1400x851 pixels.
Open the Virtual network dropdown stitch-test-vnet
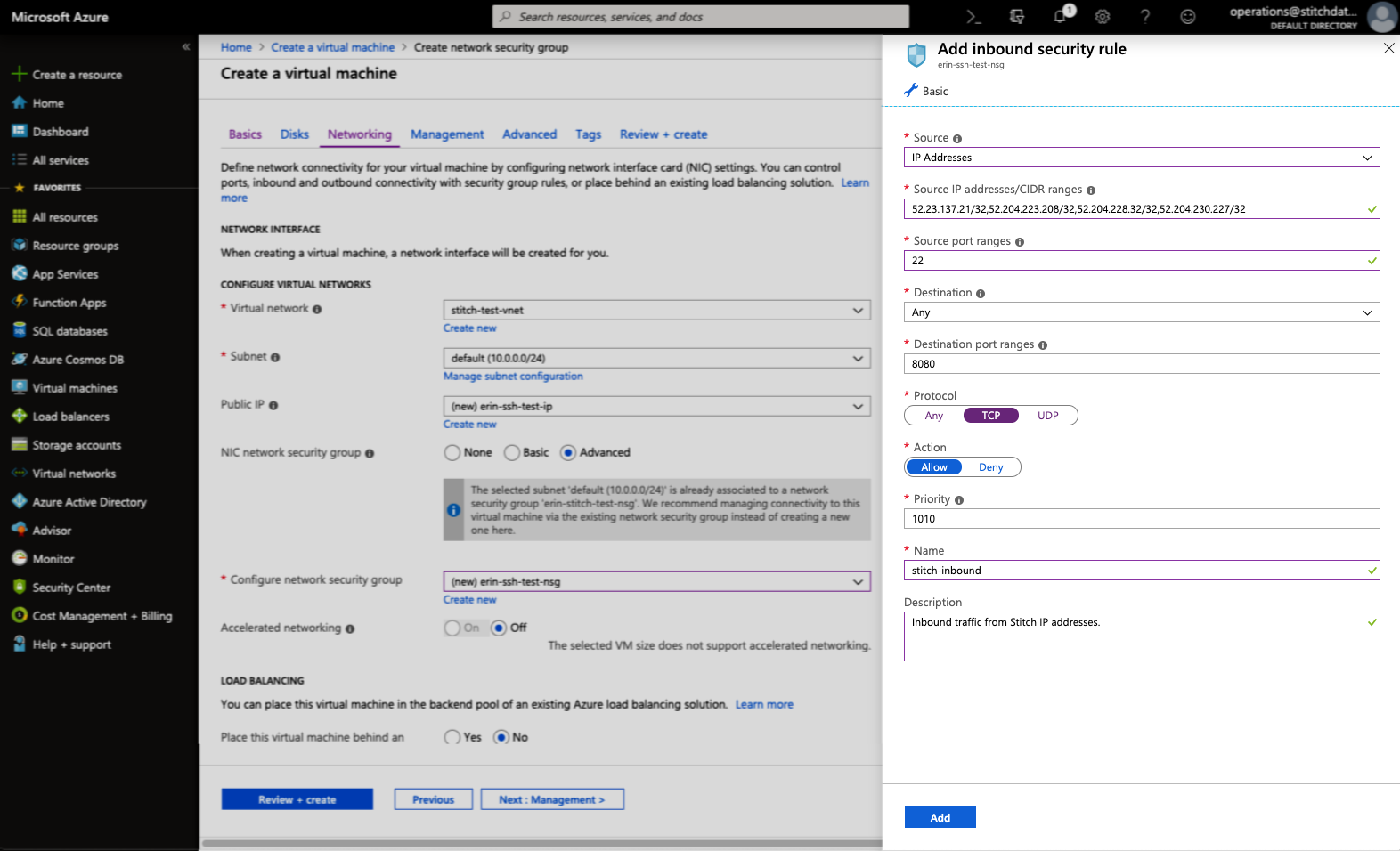(657, 310)
